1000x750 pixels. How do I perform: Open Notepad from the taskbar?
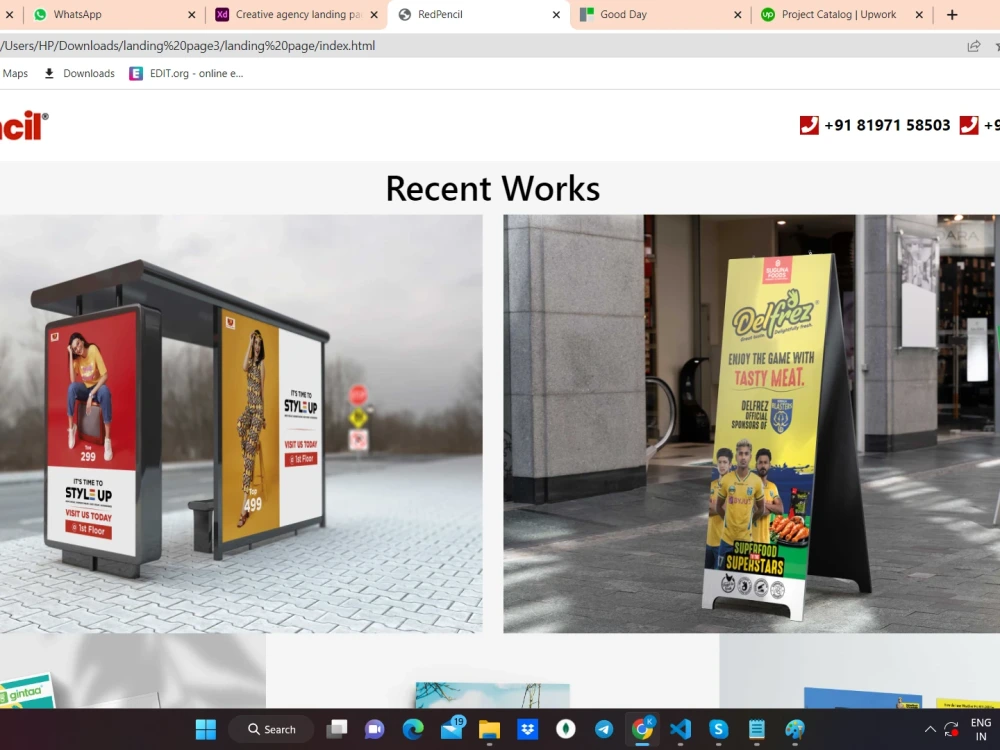click(757, 729)
